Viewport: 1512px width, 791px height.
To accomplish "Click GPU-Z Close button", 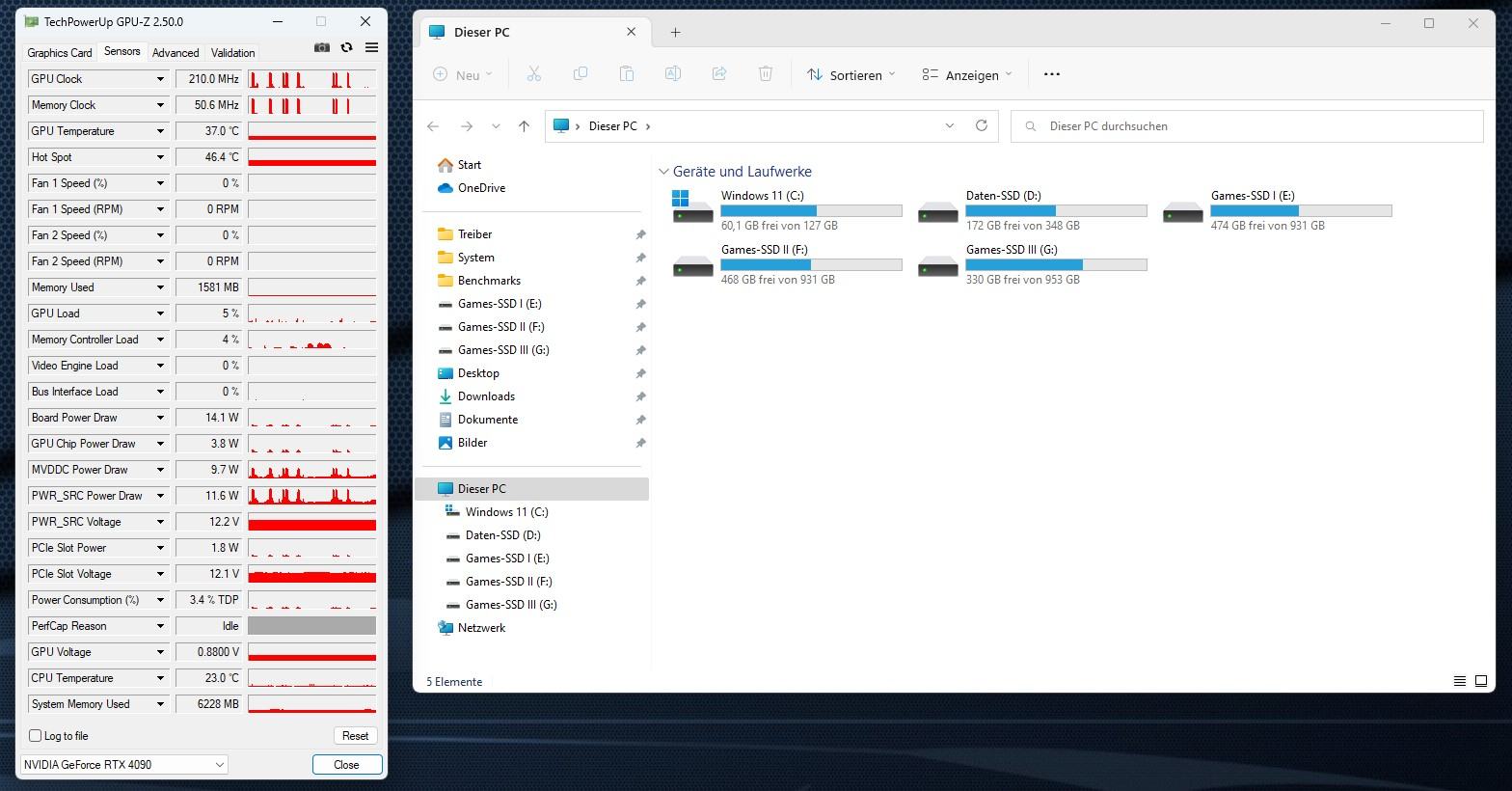I will tap(346, 764).
